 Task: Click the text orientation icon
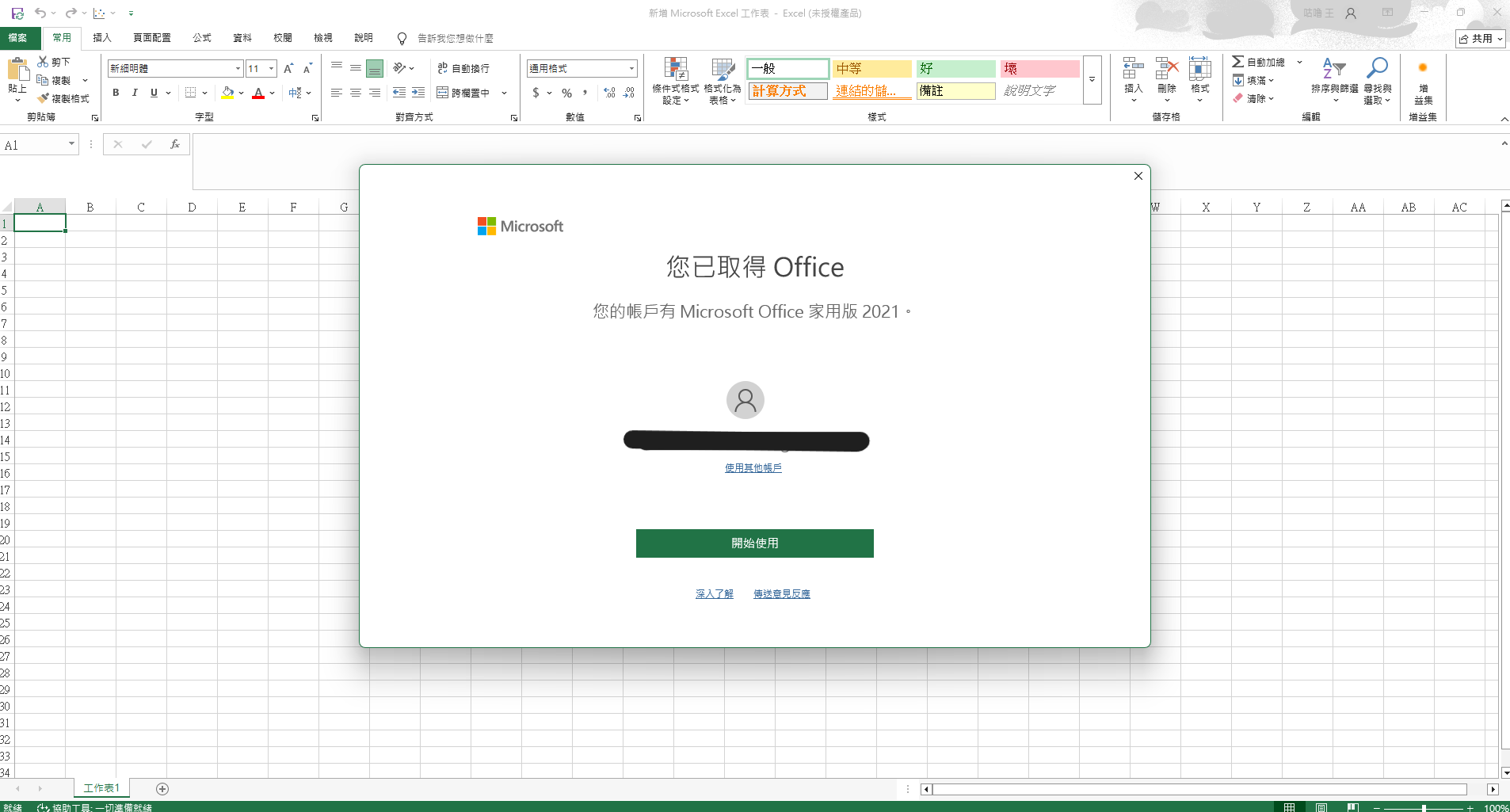pos(399,68)
